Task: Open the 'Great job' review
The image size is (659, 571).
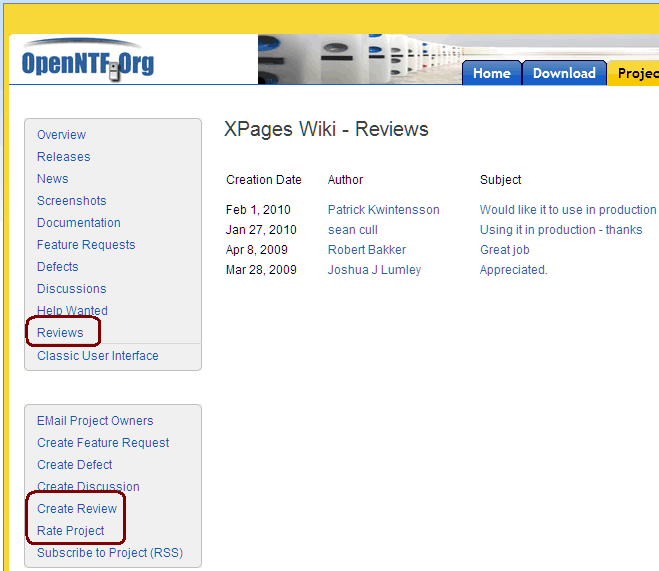Action: point(504,250)
